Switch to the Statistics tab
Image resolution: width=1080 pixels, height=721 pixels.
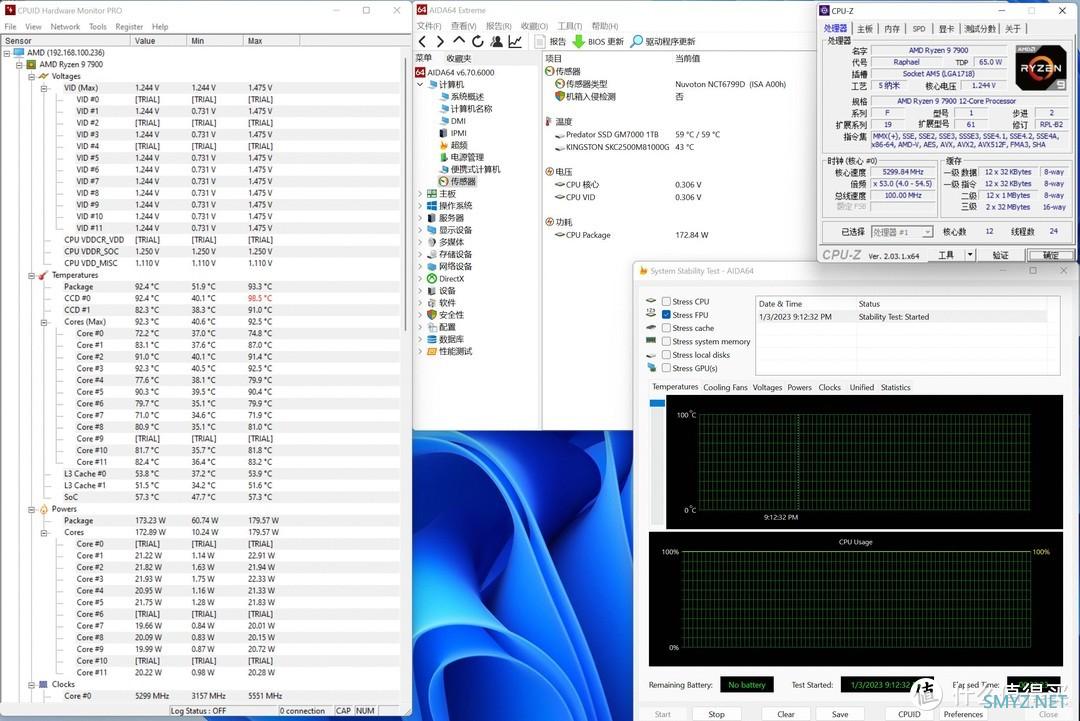895,388
